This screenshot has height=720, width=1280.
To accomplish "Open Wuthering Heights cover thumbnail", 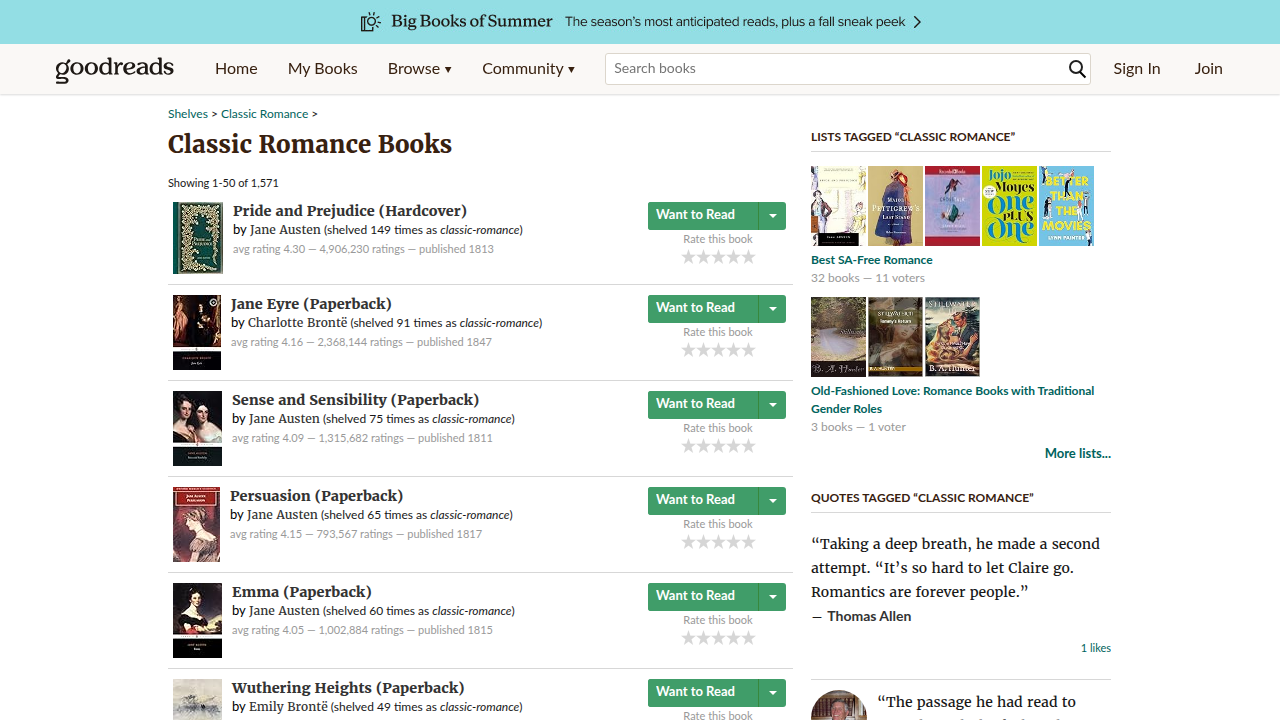I will pyautogui.click(x=197, y=699).
